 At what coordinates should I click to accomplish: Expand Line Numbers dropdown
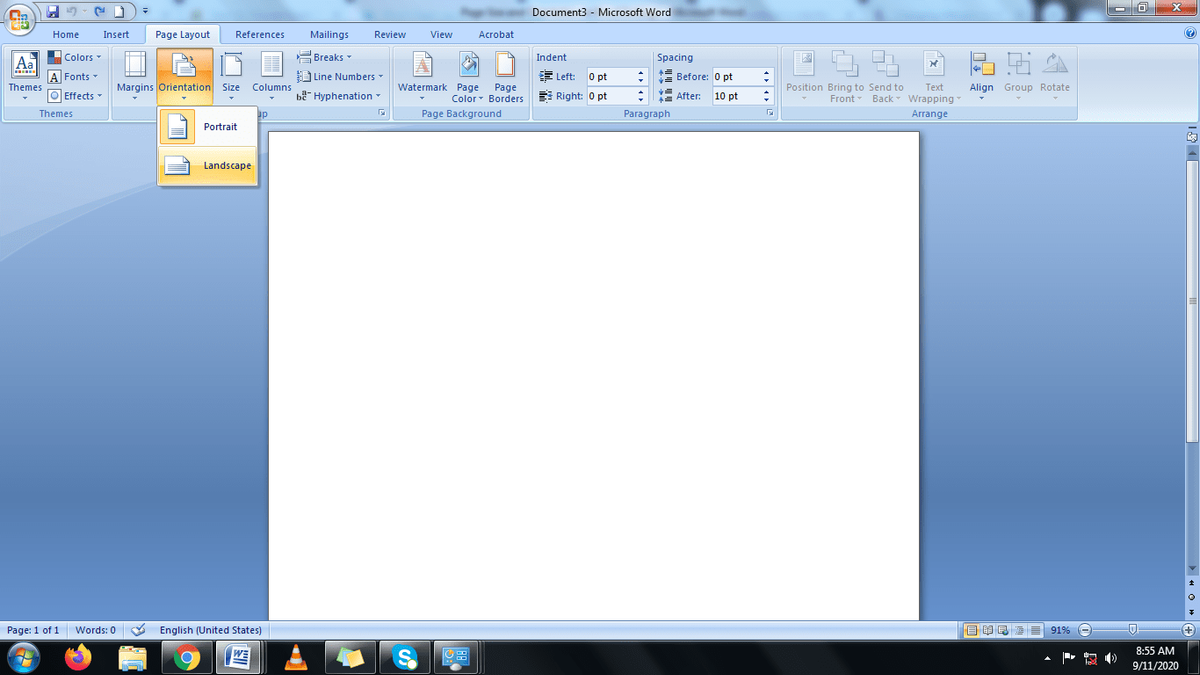340,77
